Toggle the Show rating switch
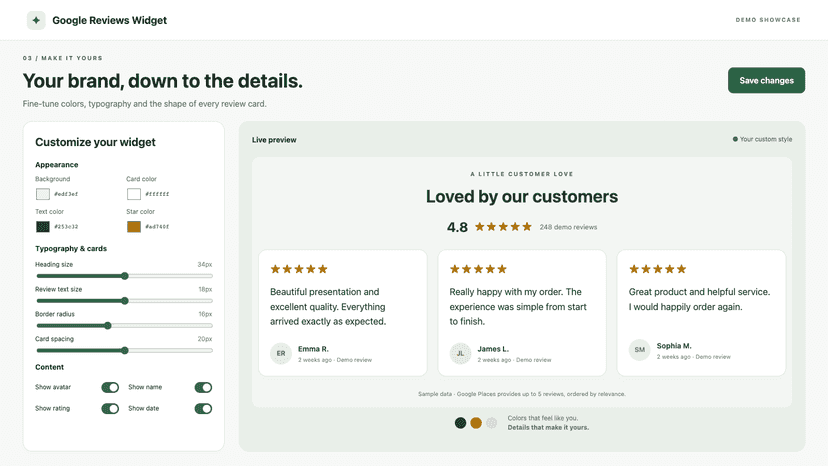This screenshot has height=466, width=828. 110,408
